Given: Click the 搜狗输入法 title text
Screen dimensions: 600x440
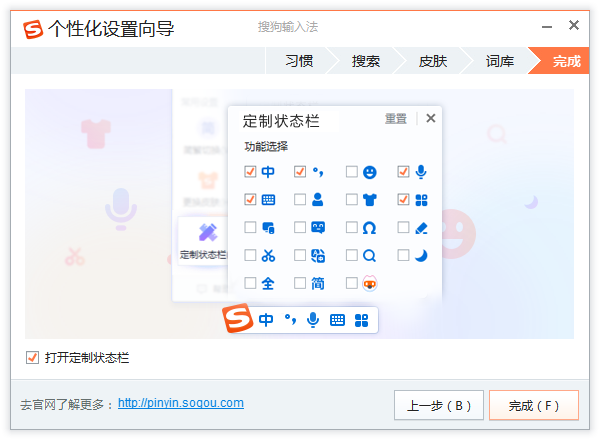Looking at the screenshot, I should [x=288, y=27].
